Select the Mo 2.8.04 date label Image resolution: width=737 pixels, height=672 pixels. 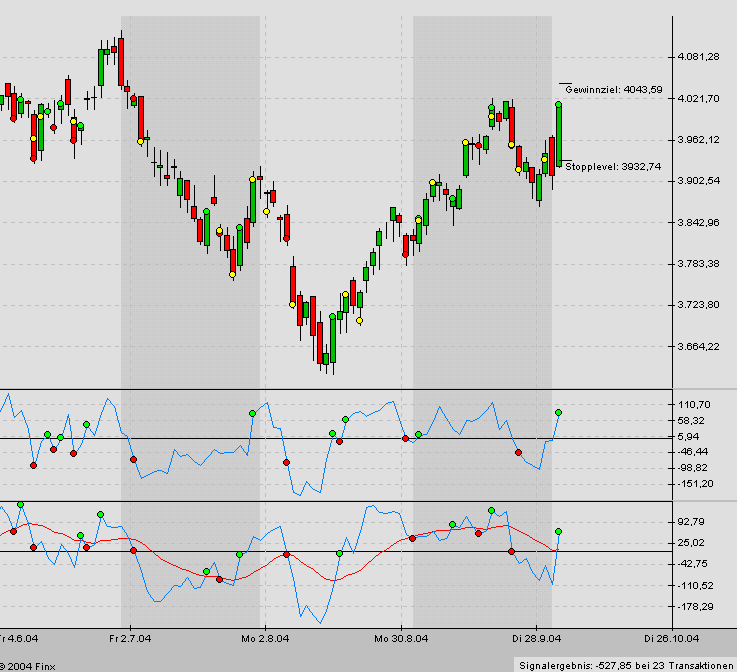coord(265,637)
